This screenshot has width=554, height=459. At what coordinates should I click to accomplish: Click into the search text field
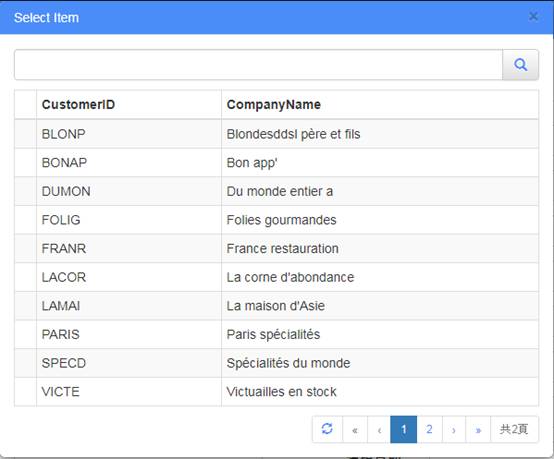coord(258,65)
